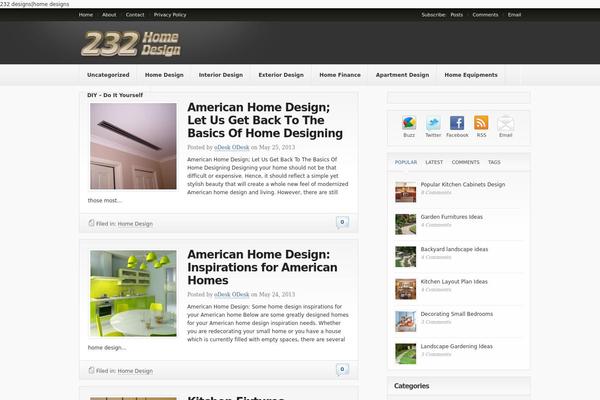The image size is (600, 400).
Task: Click Landscape Gardening Ideas thumbnail
Action: (x=406, y=353)
